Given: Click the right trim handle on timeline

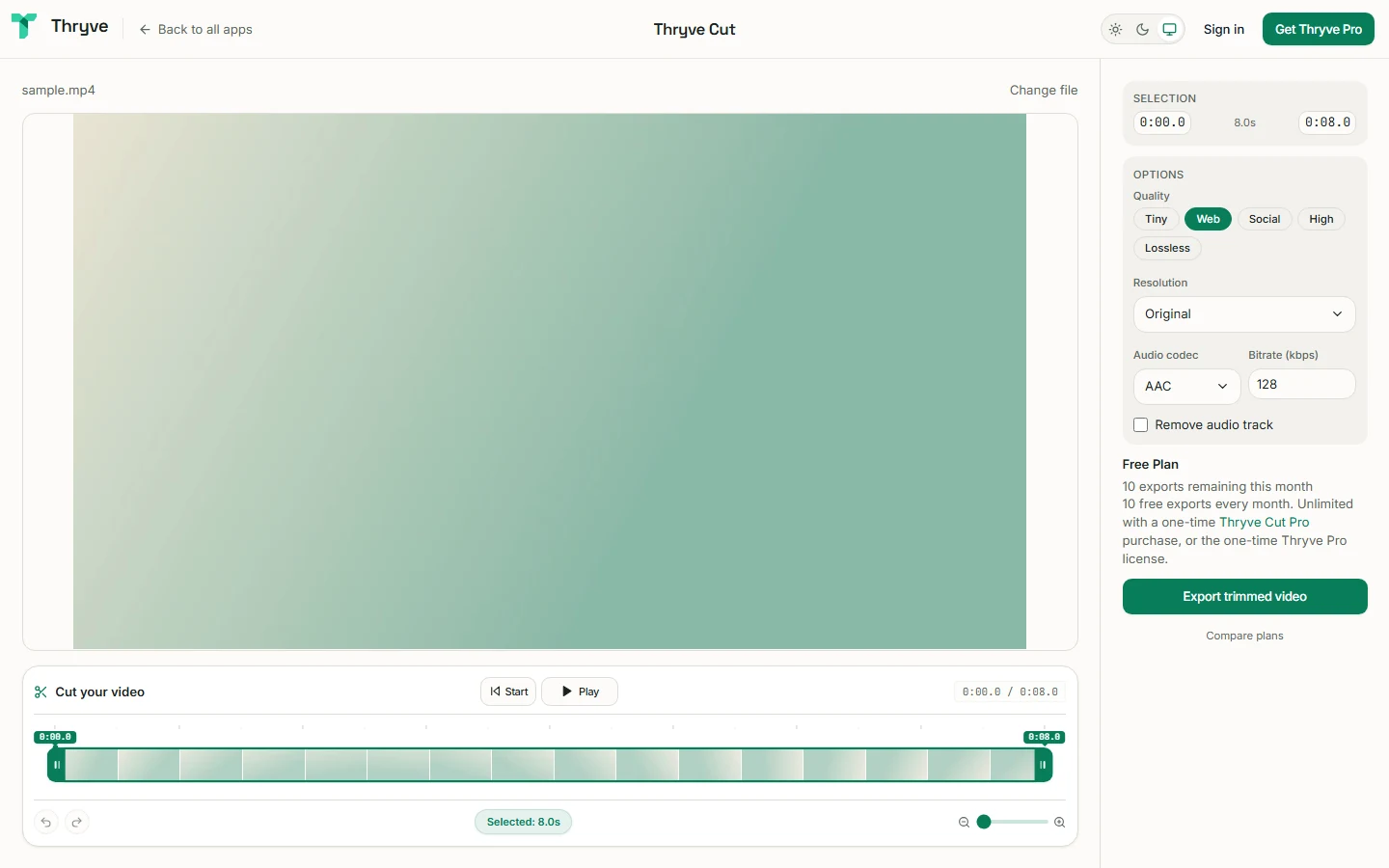Looking at the screenshot, I should pyautogui.click(x=1043, y=765).
